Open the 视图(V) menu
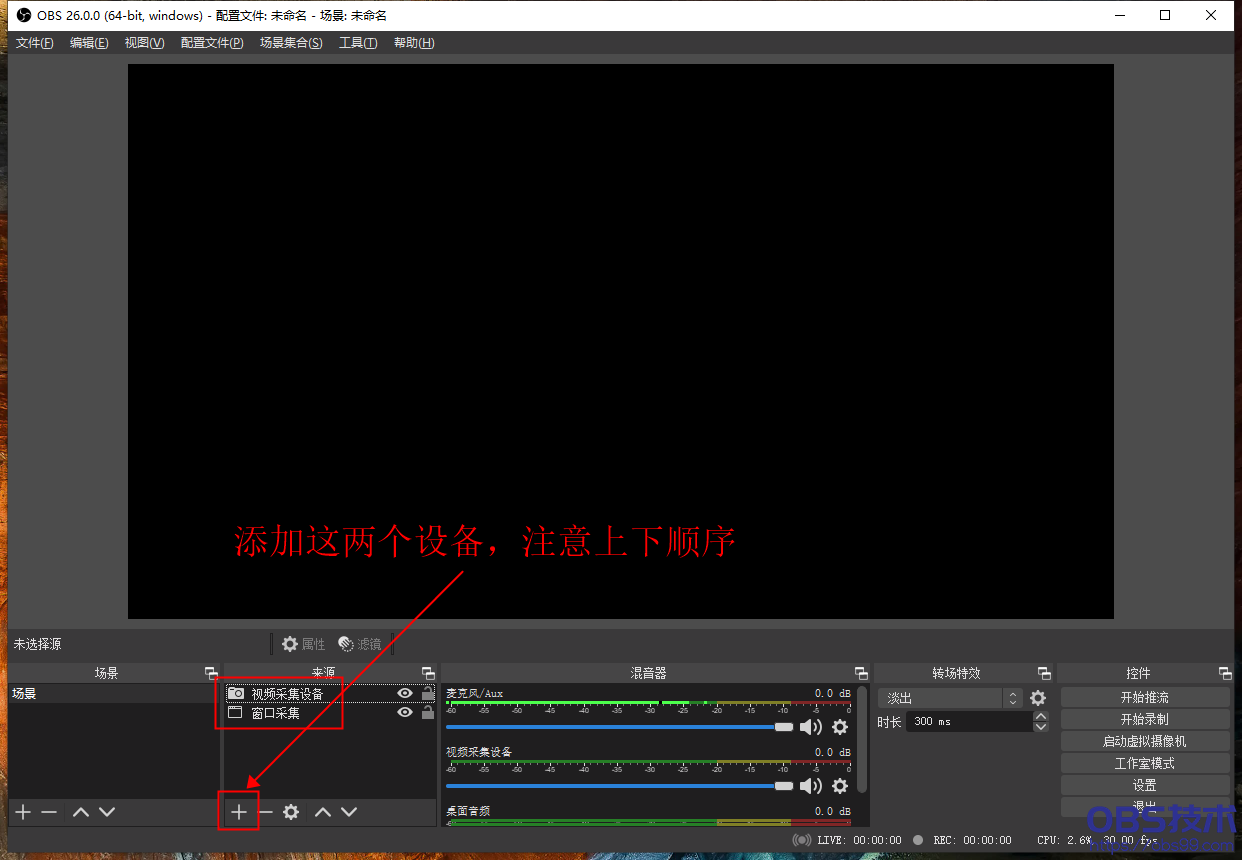Image resolution: width=1242 pixels, height=860 pixels. (x=144, y=43)
